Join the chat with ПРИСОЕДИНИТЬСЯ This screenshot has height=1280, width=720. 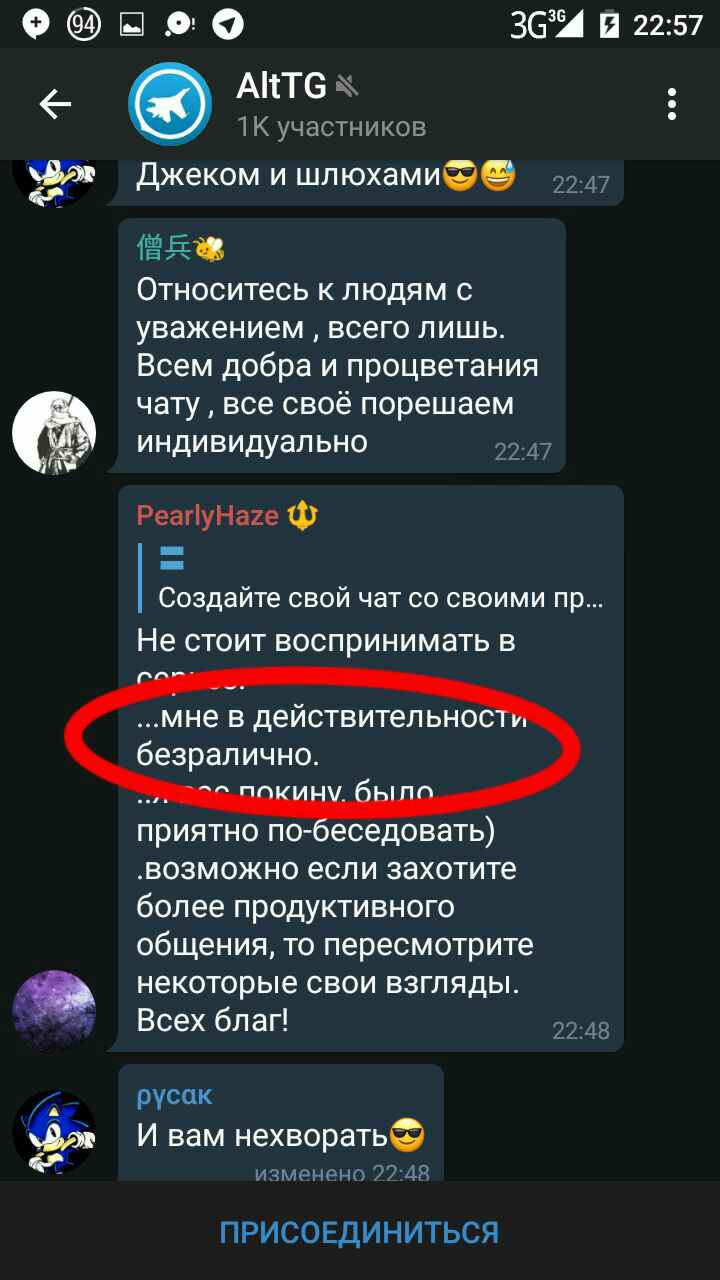pos(360,1232)
